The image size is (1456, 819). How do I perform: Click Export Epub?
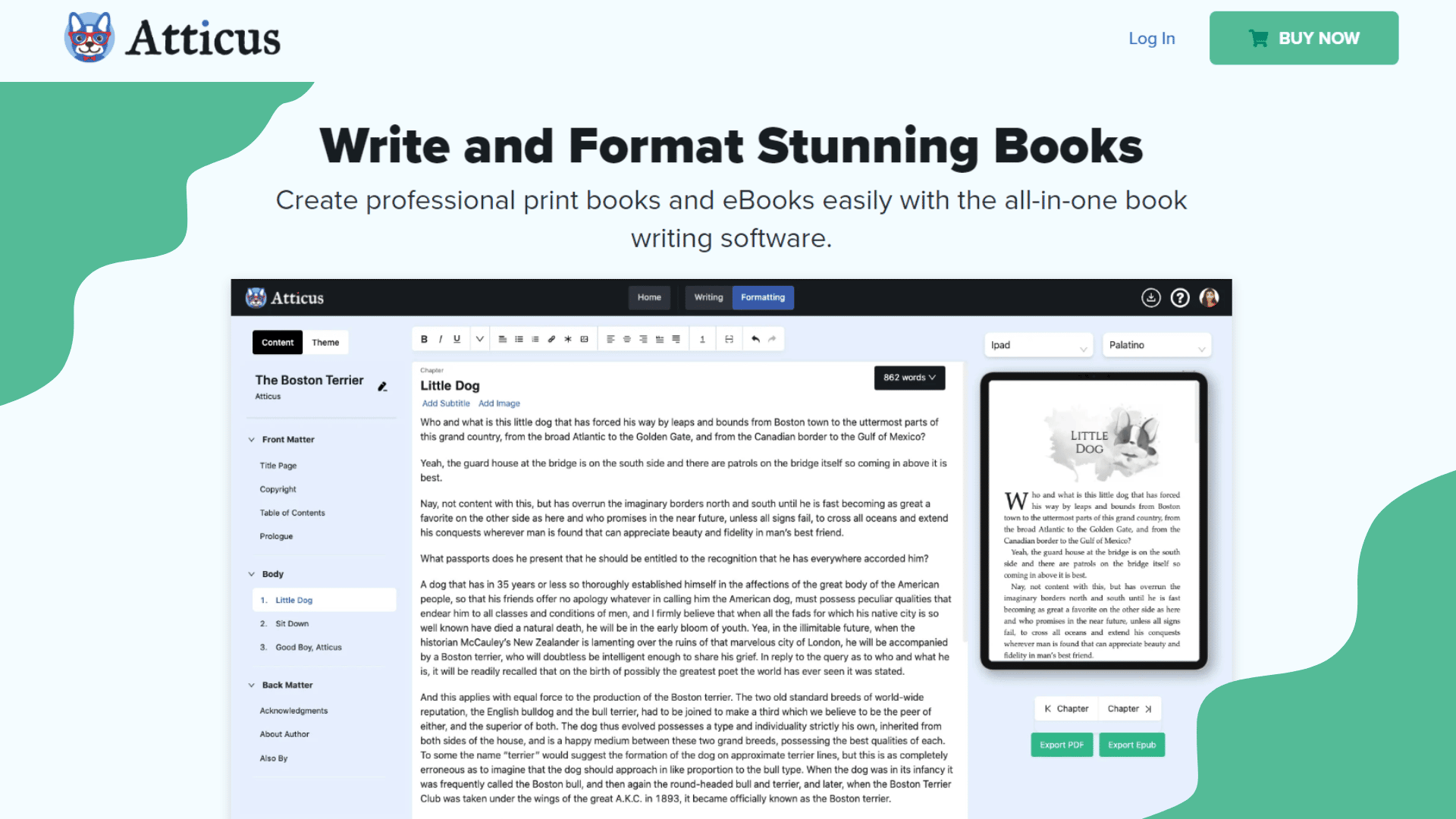pos(1131,745)
